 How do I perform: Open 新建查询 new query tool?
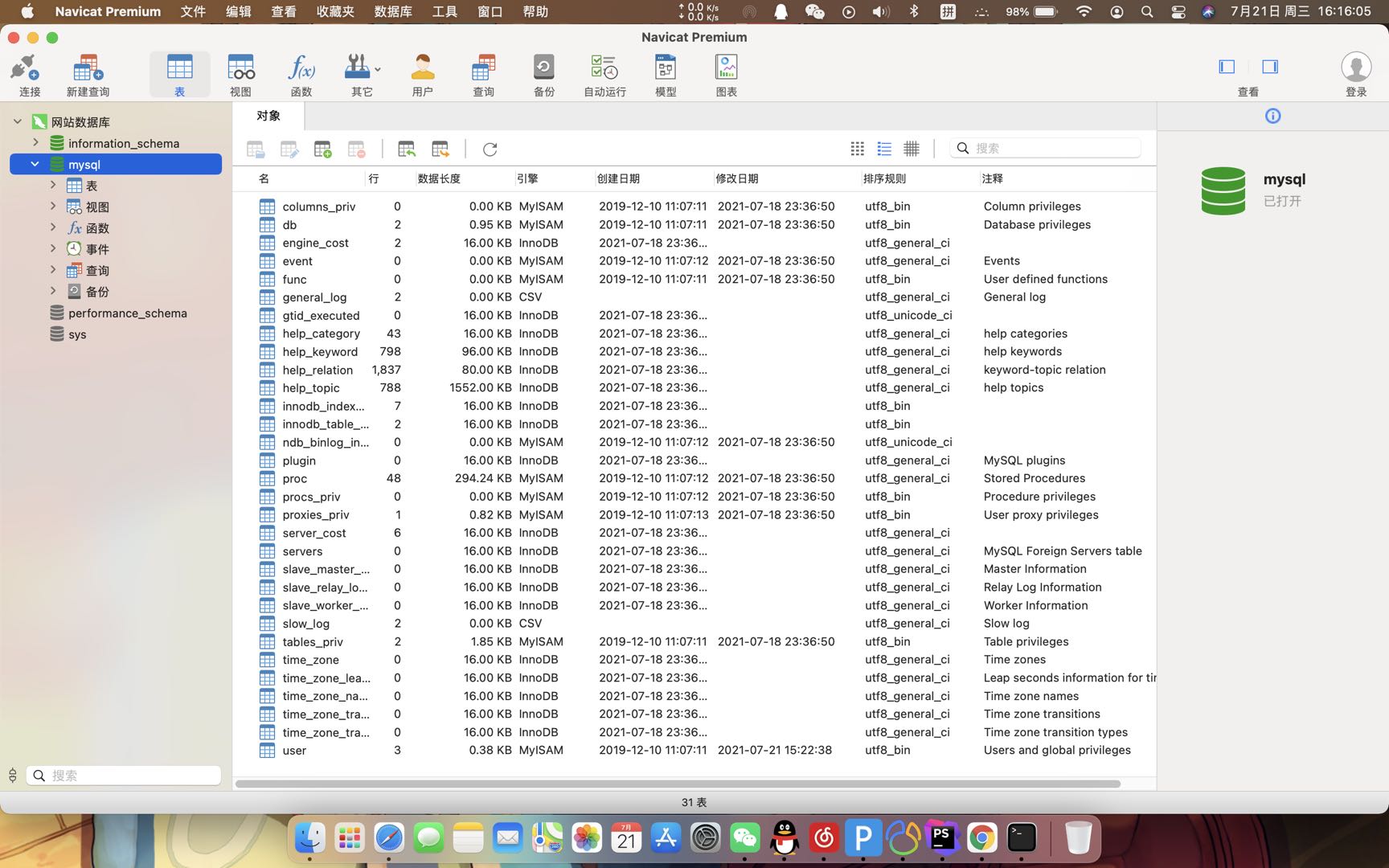click(88, 75)
